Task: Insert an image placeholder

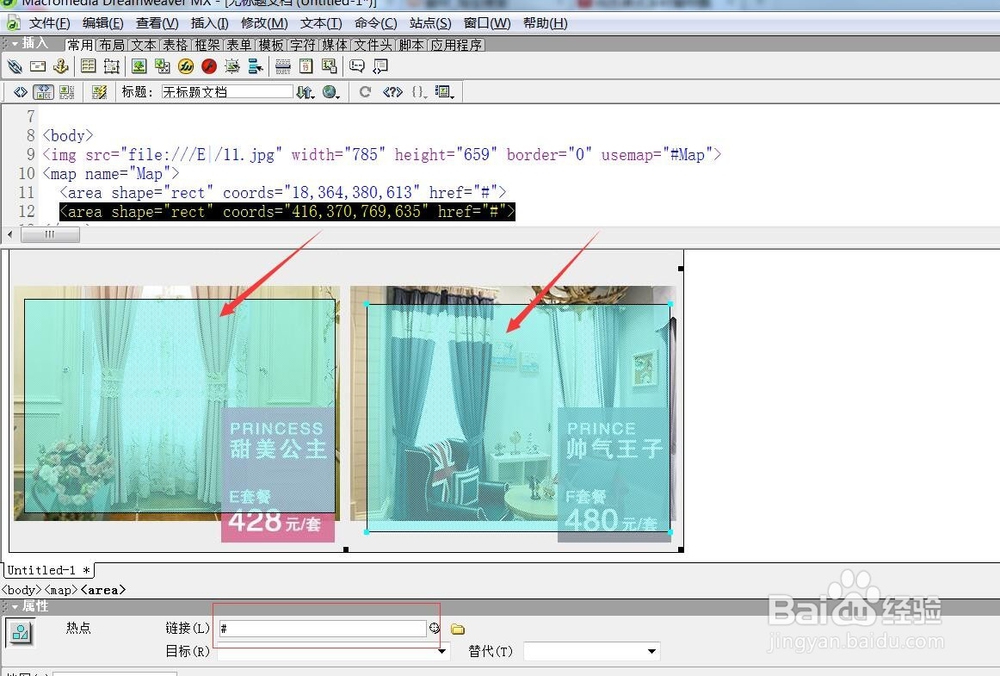Action: click(163, 66)
